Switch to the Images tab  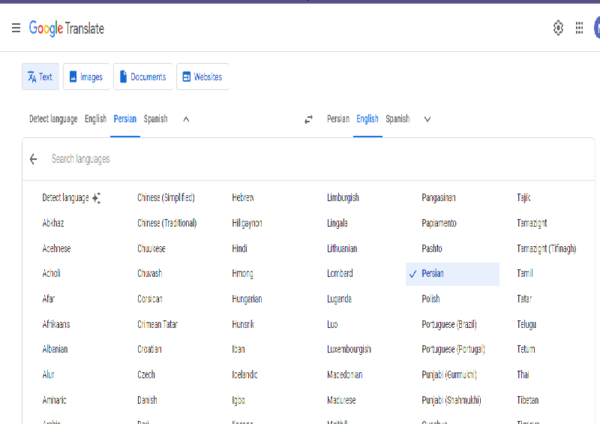(x=86, y=77)
